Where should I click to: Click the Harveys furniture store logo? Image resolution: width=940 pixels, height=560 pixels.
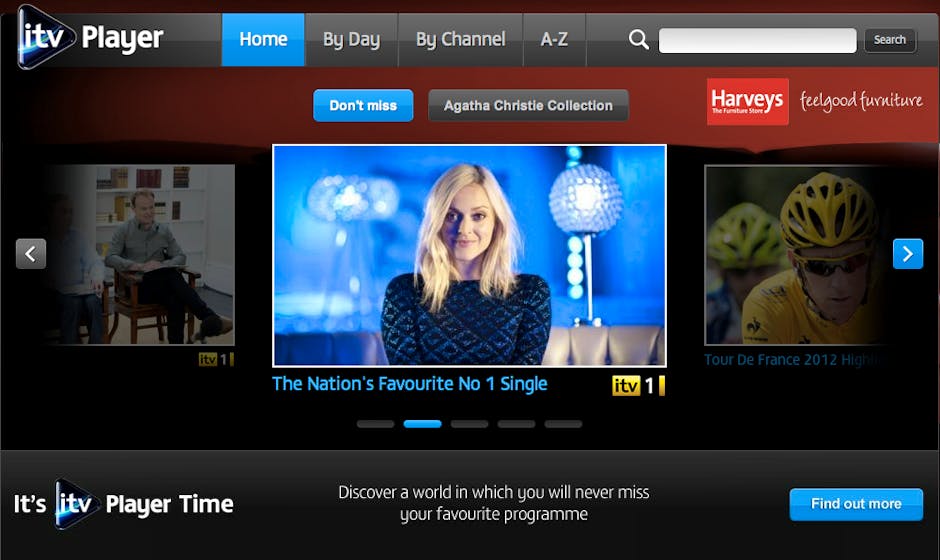(x=747, y=101)
